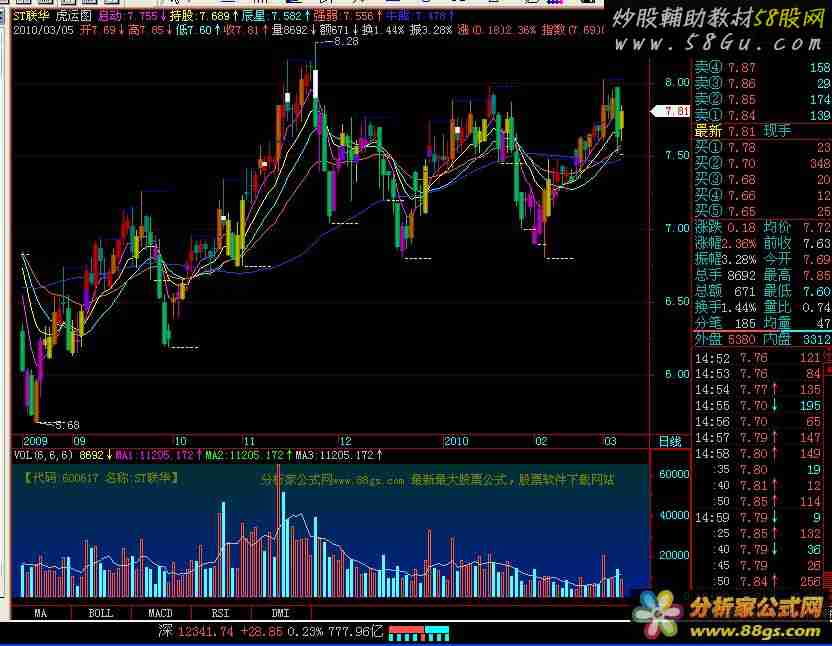Select the 14:58 tick trade row
The height and width of the screenshot is (646, 832).
point(759,454)
